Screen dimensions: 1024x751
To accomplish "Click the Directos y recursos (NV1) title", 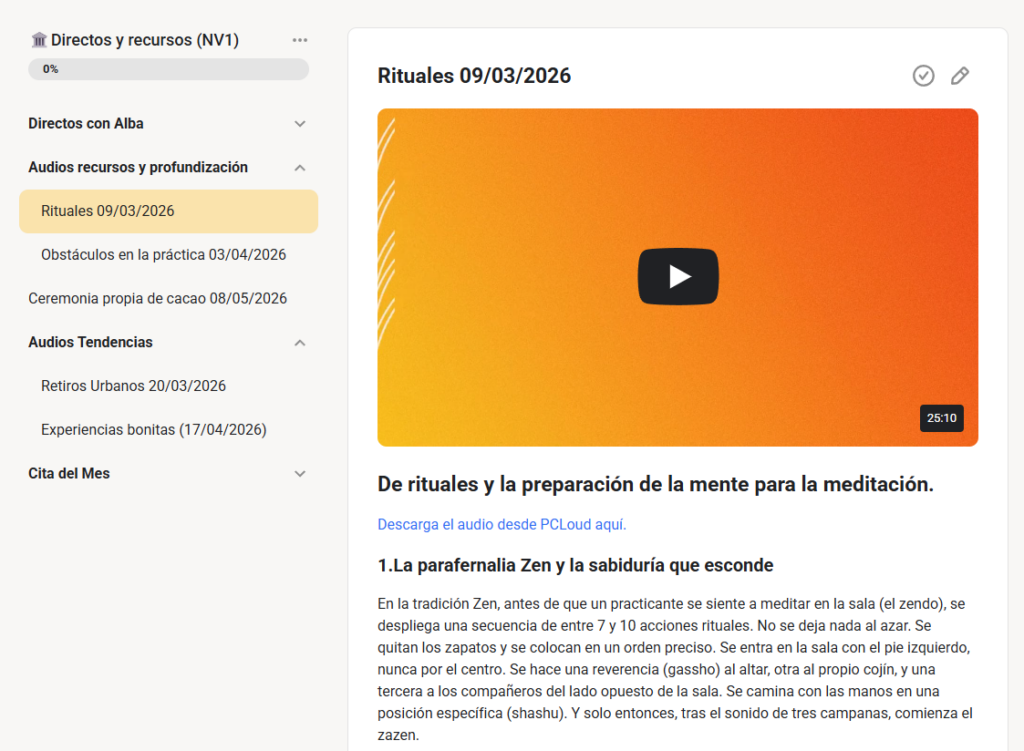I will point(145,40).
